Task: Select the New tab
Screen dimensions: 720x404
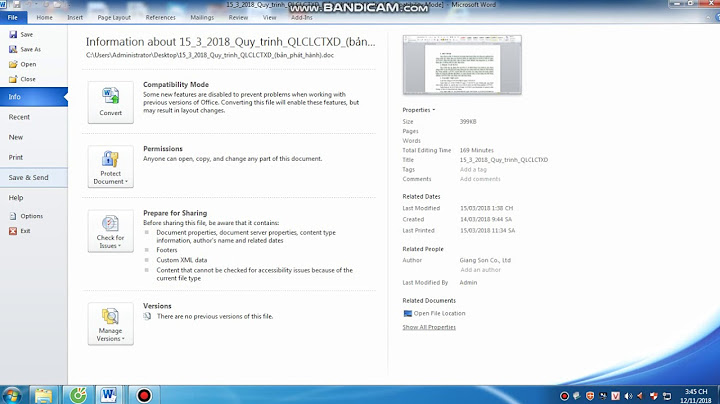Action: pos(34,137)
